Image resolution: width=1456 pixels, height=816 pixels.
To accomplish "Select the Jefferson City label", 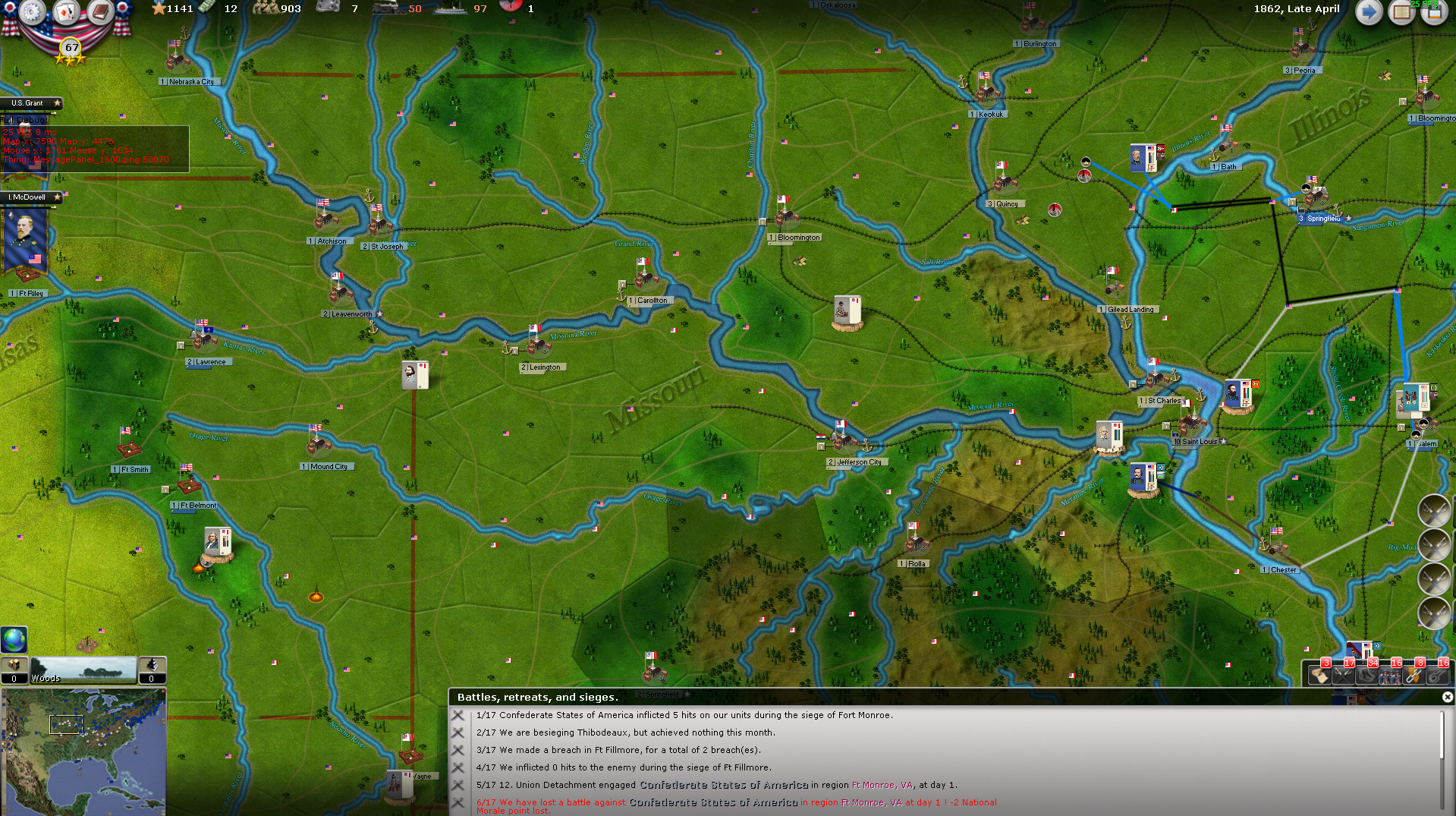I will pyautogui.click(x=857, y=462).
